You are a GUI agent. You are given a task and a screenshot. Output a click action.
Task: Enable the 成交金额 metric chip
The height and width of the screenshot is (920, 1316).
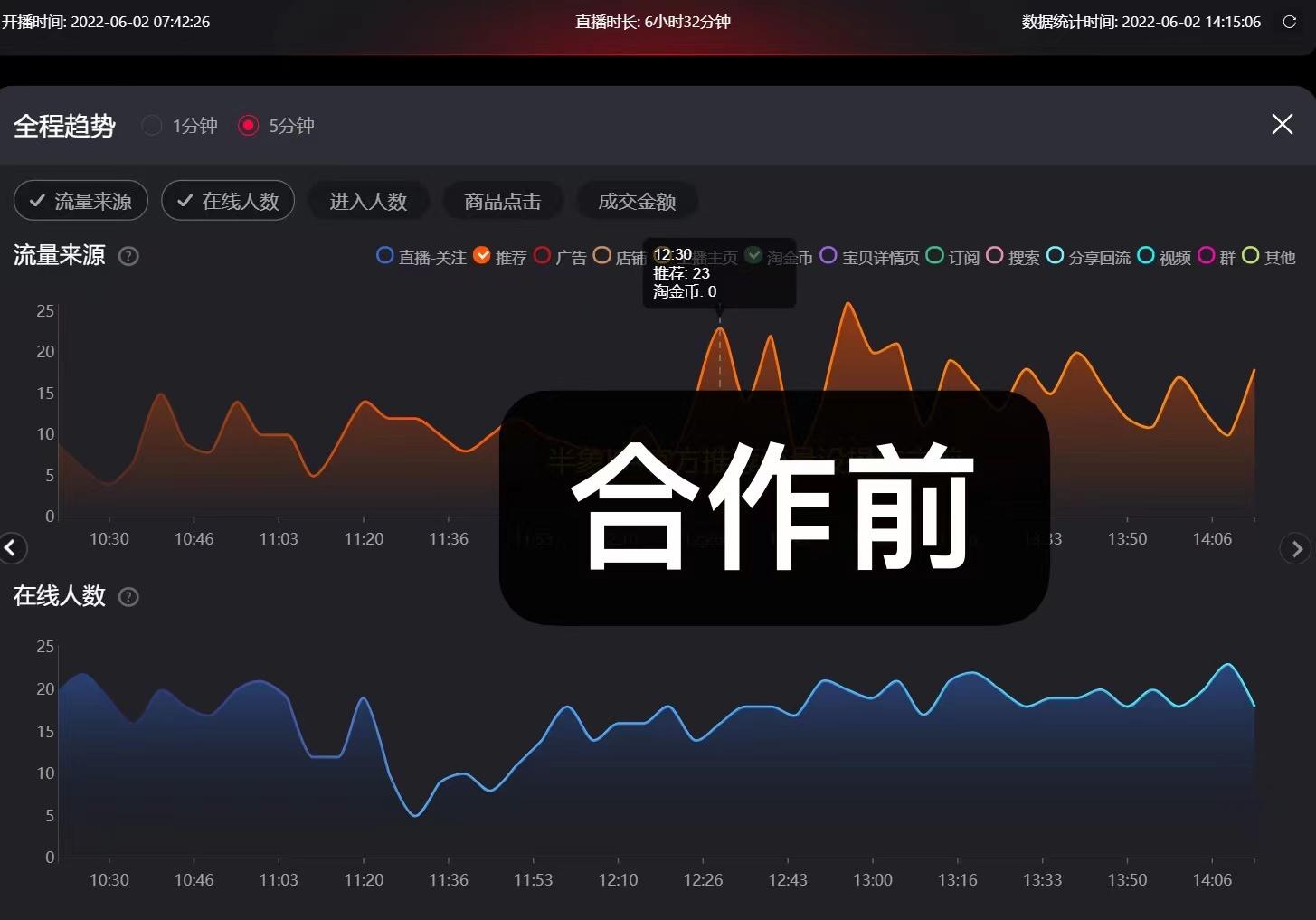pos(637,201)
